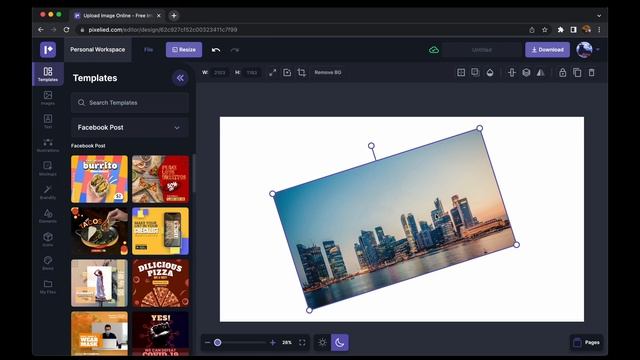Flip the selected image

click(x=540, y=72)
